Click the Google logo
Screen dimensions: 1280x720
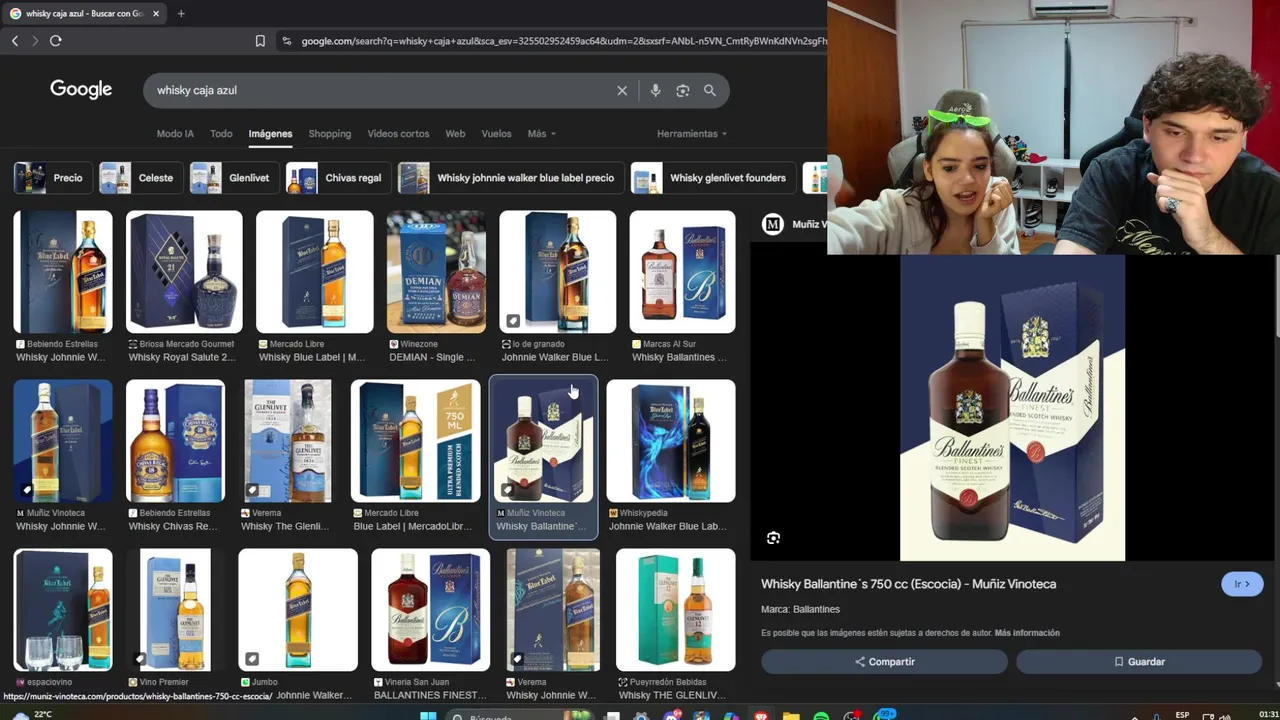pyautogui.click(x=81, y=89)
